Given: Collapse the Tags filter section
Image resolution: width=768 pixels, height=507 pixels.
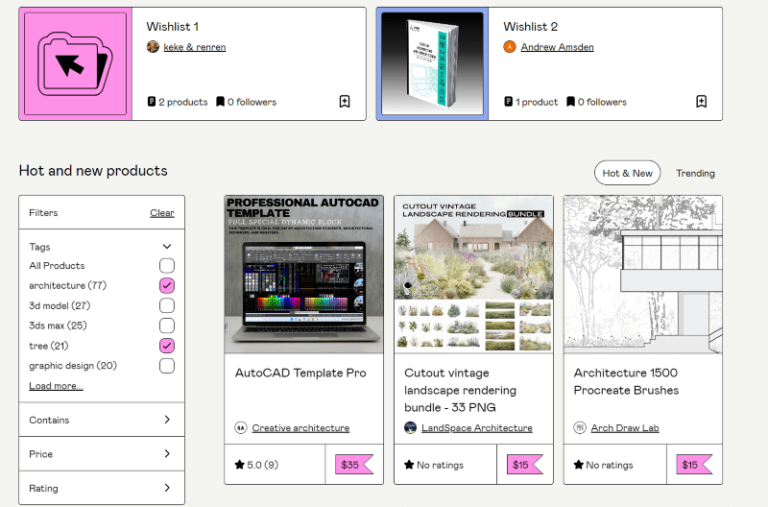Looking at the screenshot, I should 167,246.
